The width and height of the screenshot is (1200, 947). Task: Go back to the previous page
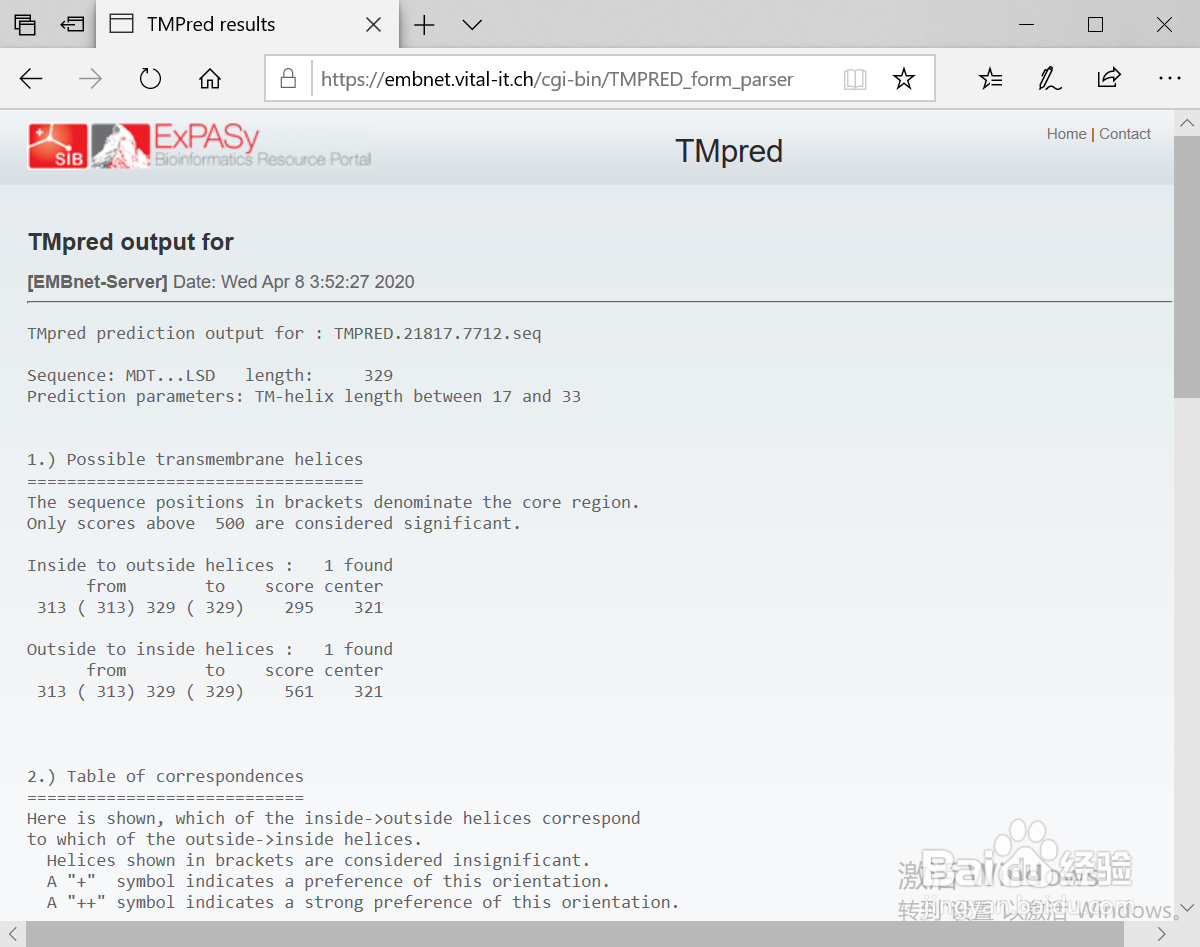tap(31, 79)
